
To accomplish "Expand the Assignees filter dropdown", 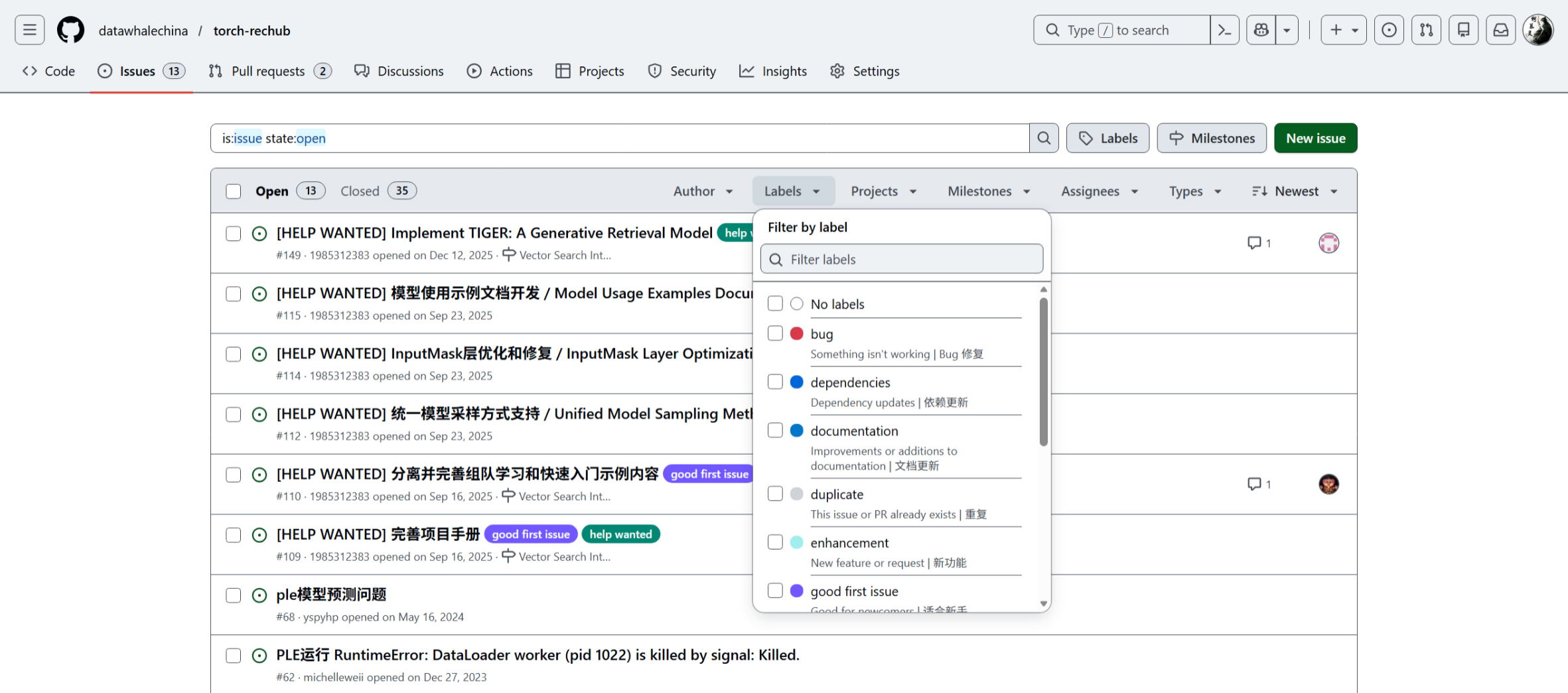I will tap(1099, 191).
